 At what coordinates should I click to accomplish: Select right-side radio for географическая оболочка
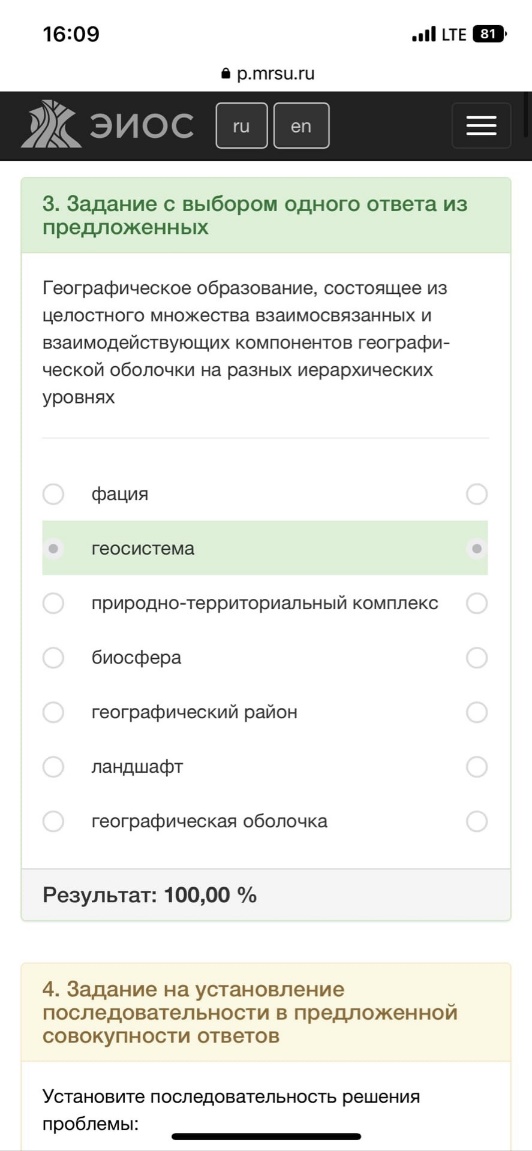[477, 821]
